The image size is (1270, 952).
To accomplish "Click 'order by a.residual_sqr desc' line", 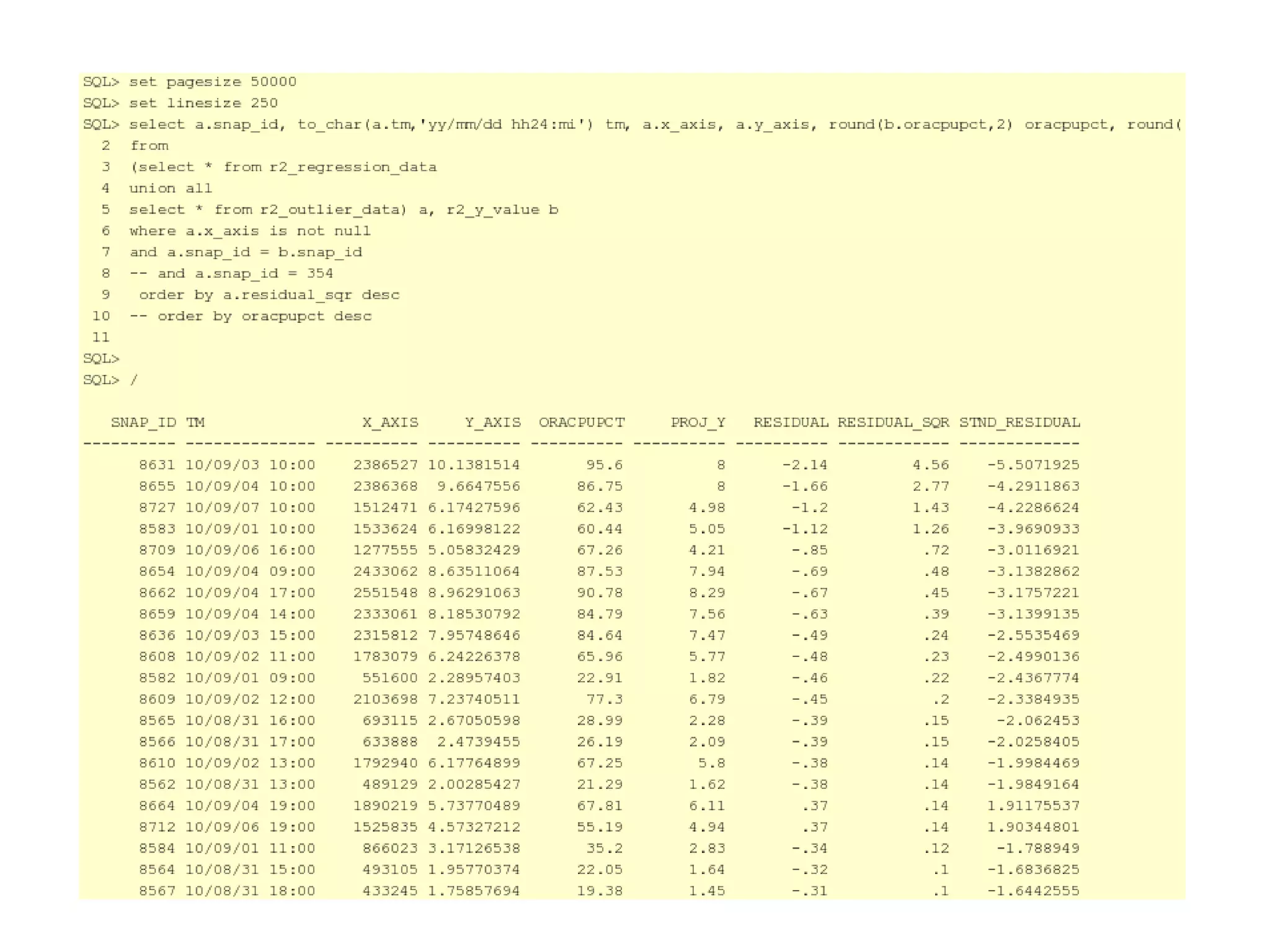I will coord(269,295).
